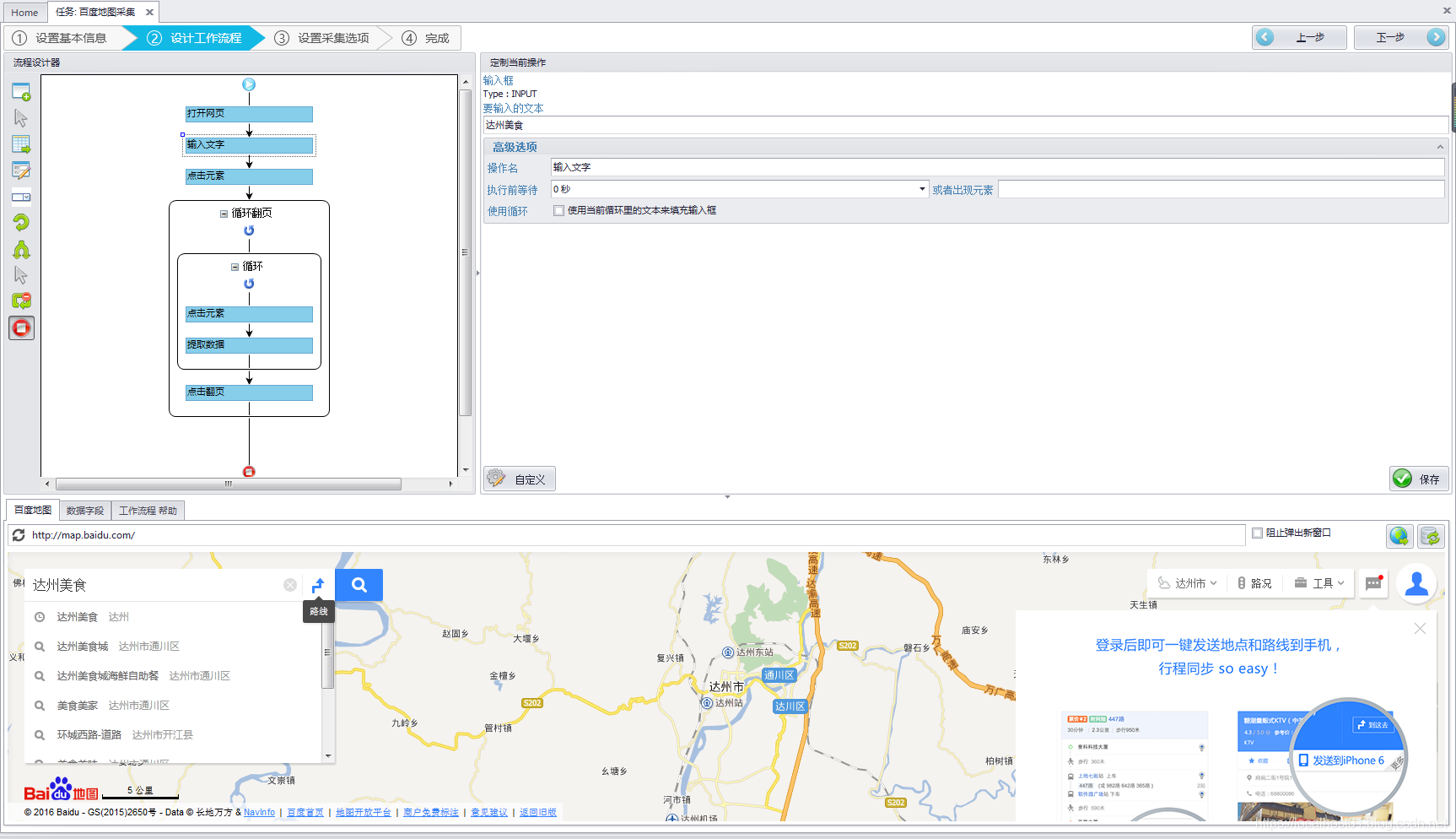Click designer vertical scrollbar thumb
The width and height of the screenshot is (1456, 839).
465,252
